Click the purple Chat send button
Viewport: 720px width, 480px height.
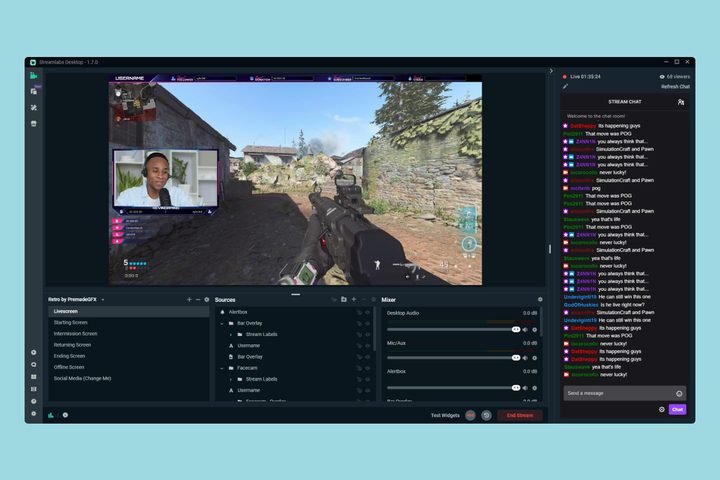point(677,409)
